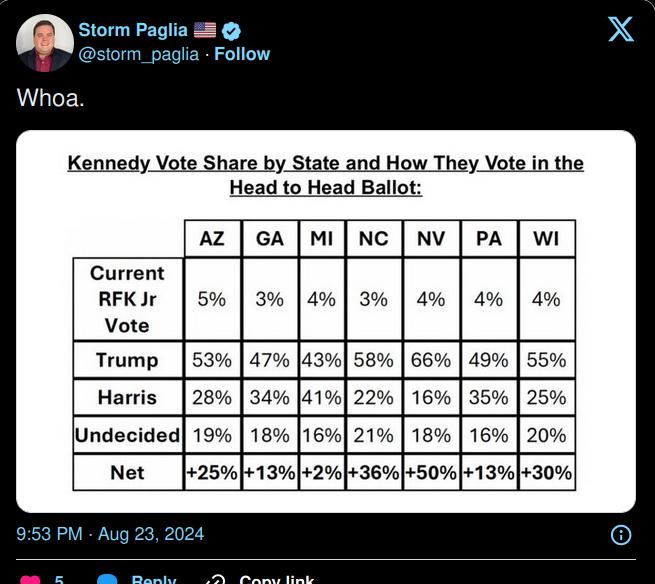Click the X logo
The image size is (655, 584).
pos(620,28)
